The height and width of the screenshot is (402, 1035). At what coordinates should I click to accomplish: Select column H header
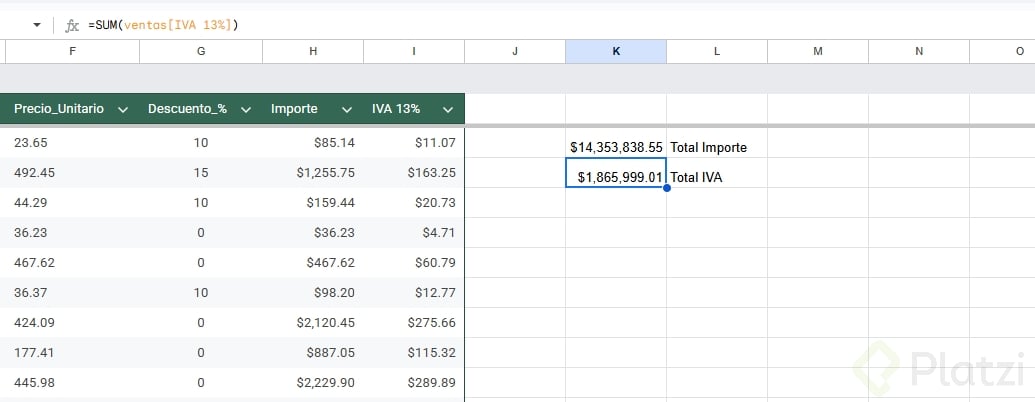(x=313, y=51)
